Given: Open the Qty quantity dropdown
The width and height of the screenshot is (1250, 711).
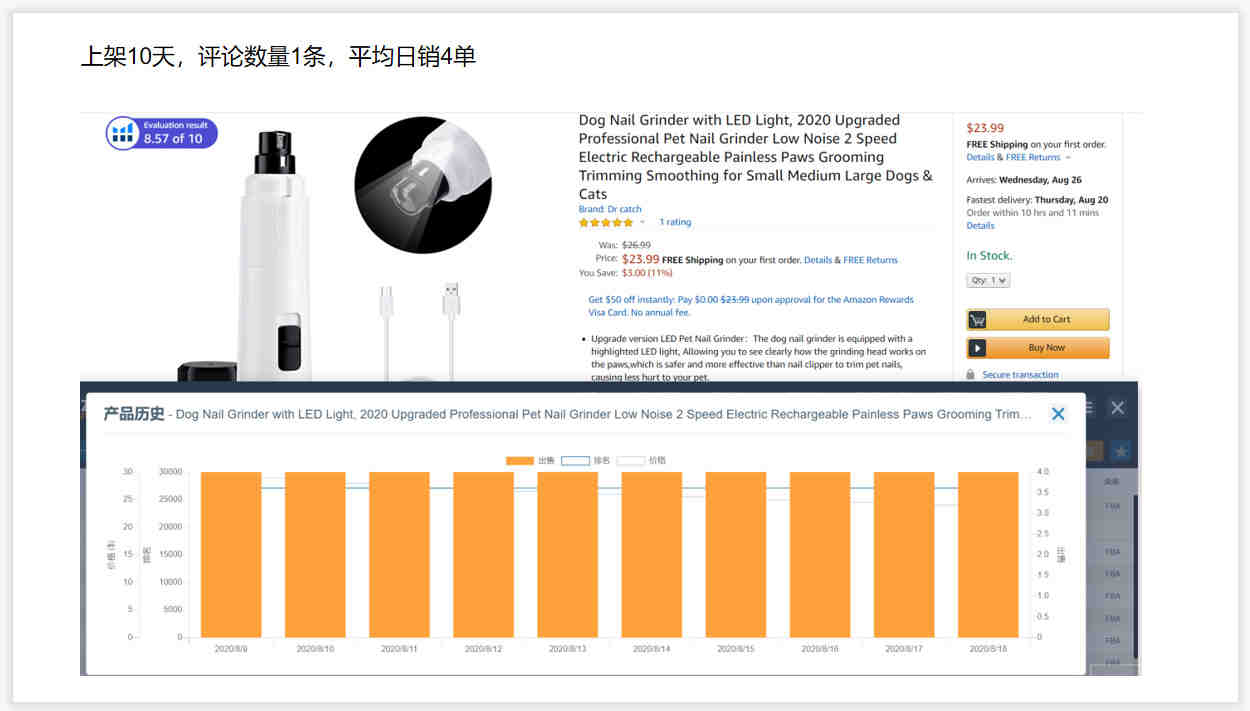Looking at the screenshot, I should click(988, 281).
